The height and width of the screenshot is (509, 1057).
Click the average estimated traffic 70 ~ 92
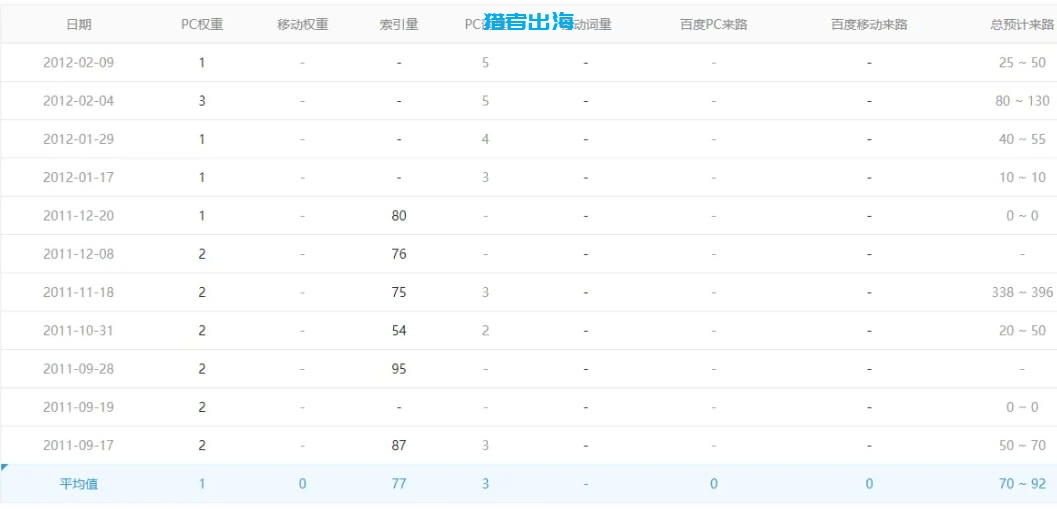pos(1022,483)
